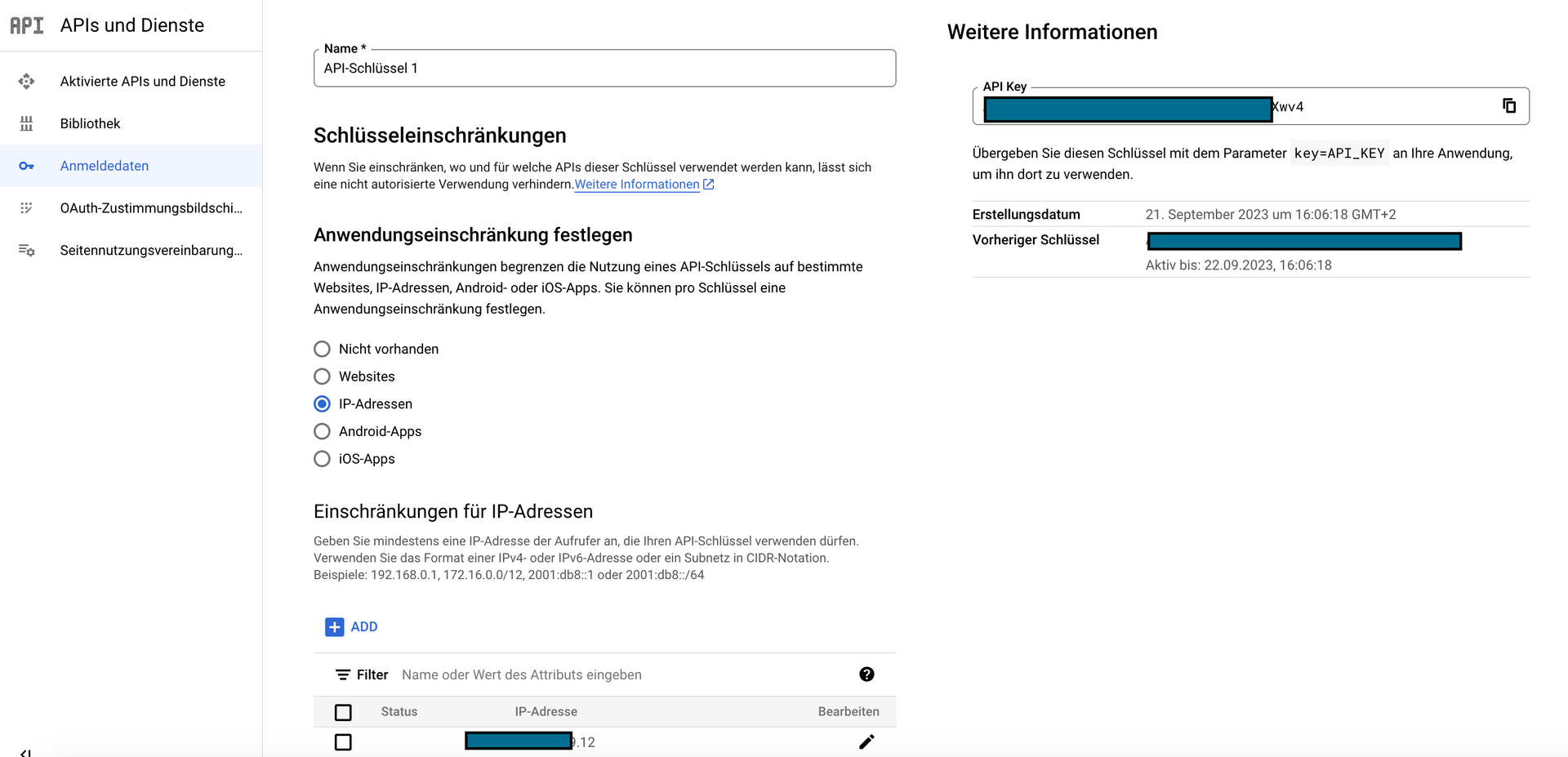Image resolution: width=1568 pixels, height=757 pixels.
Task: Click the pencil edit icon for IP row
Action: (866, 741)
